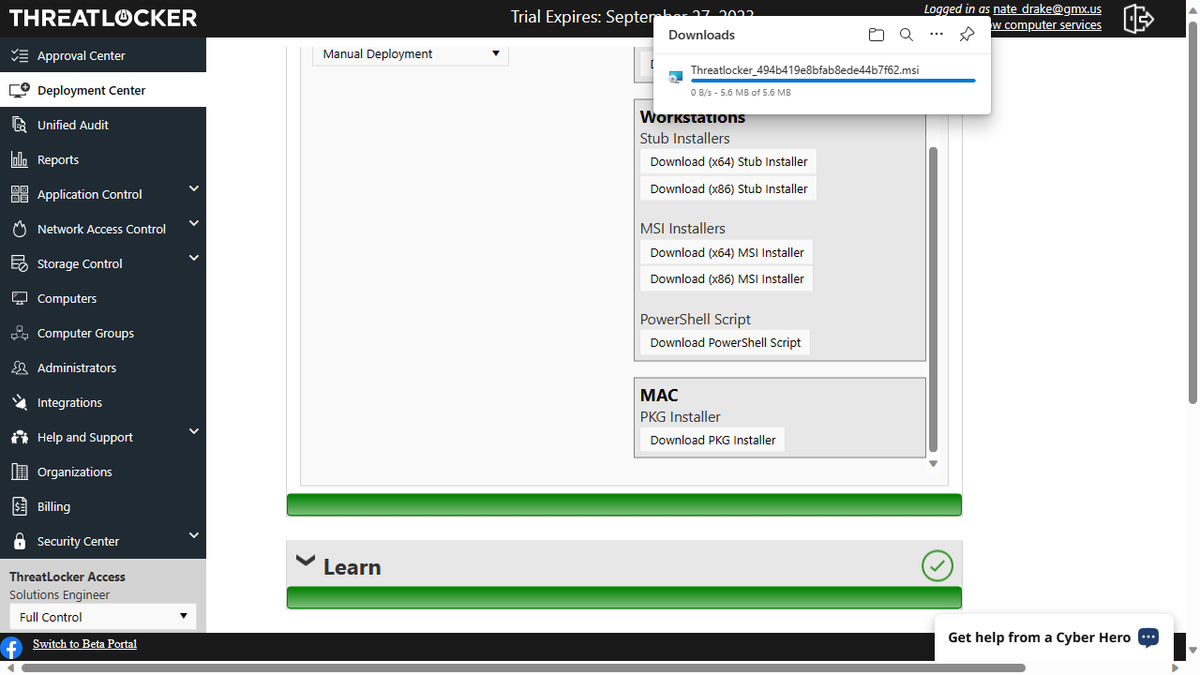Open the downloaded Threatlocker msi file
The image size is (1200, 675).
[x=804, y=69]
